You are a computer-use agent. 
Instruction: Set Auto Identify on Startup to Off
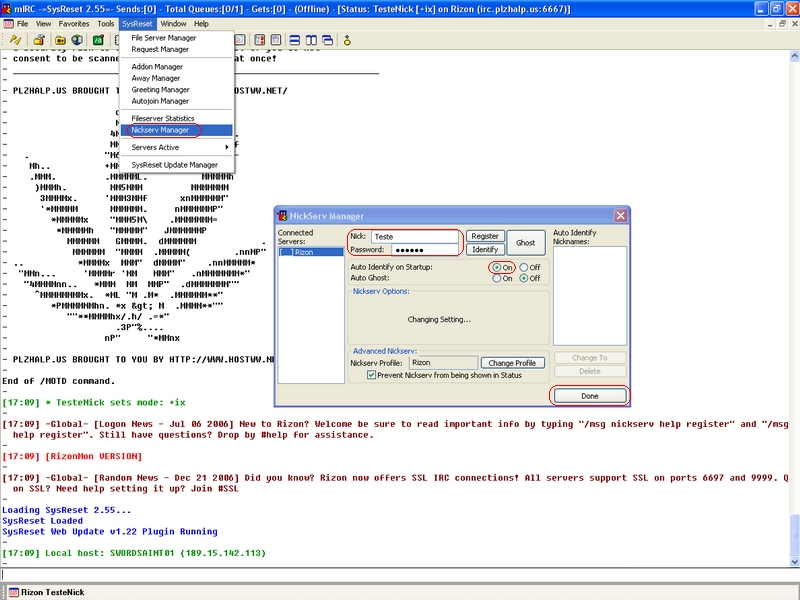[x=523, y=268]
